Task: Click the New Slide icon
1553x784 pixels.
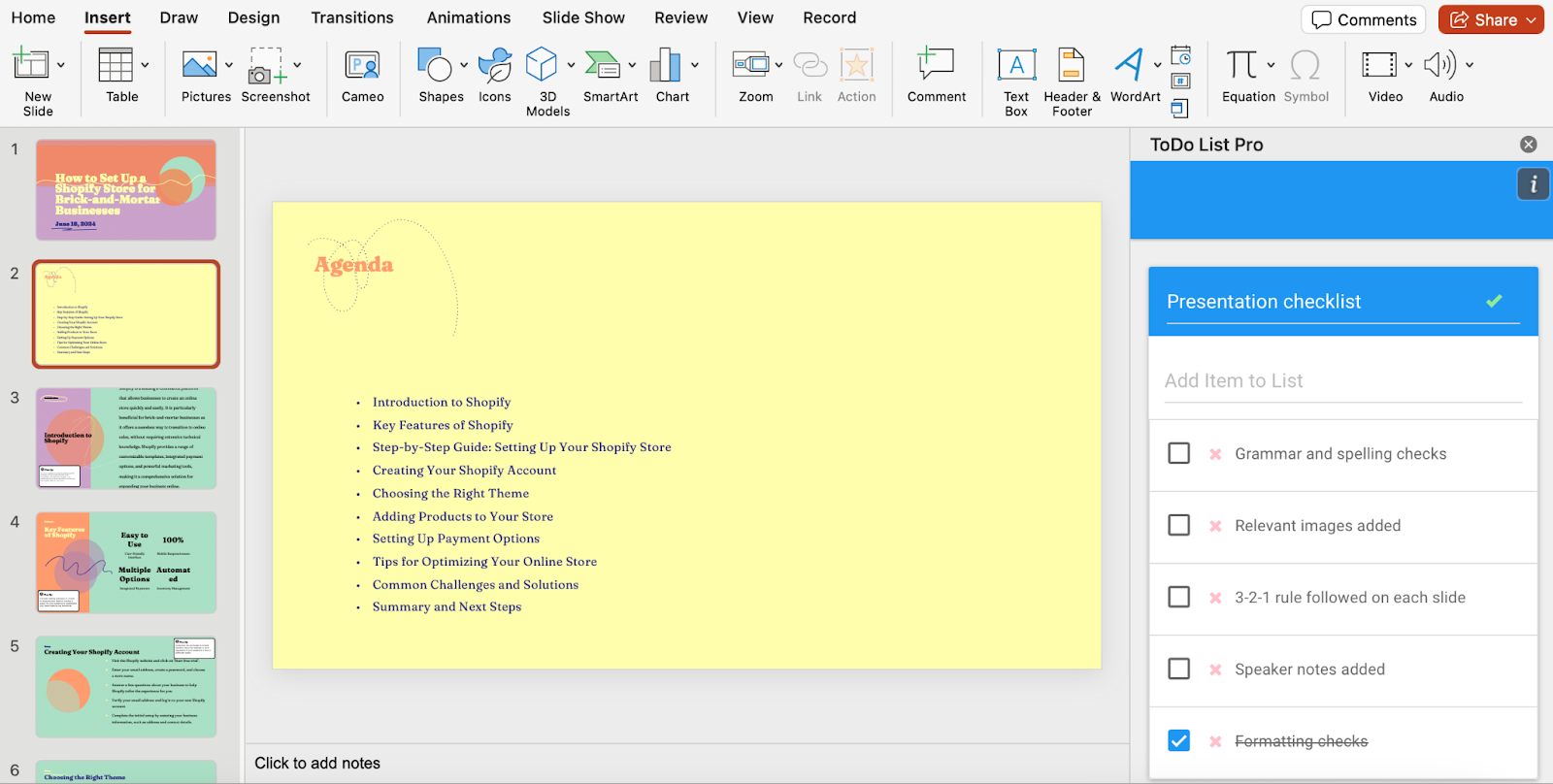Action: 30,64
